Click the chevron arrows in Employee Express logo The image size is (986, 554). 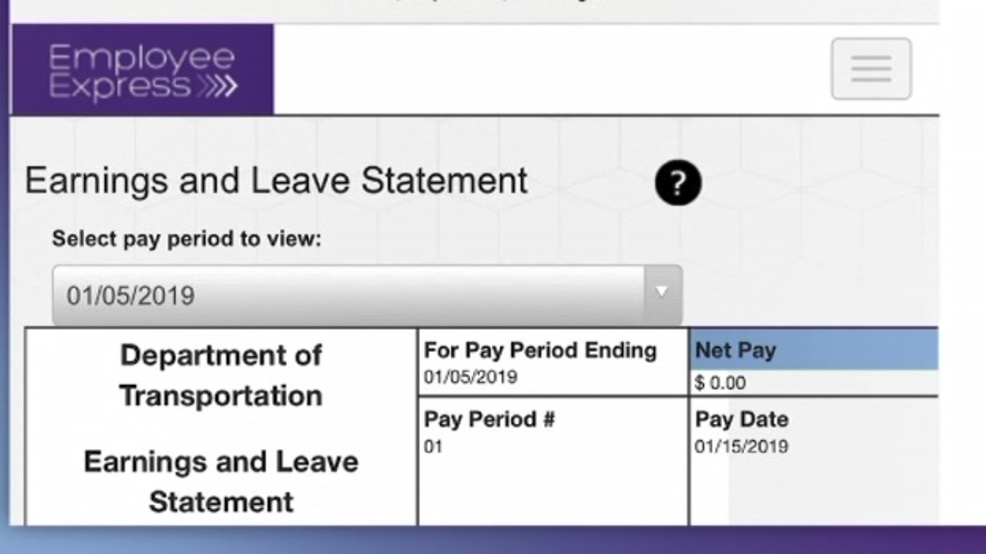[217, 86]
